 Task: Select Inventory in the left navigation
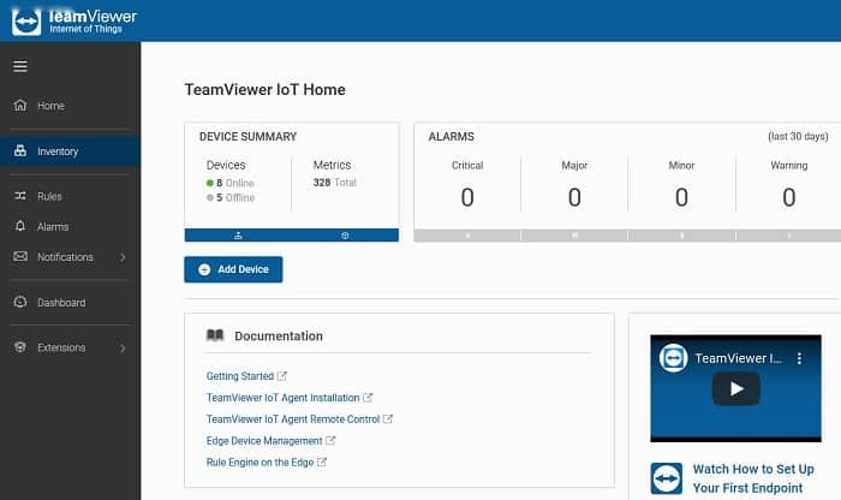tap(57, 152)
